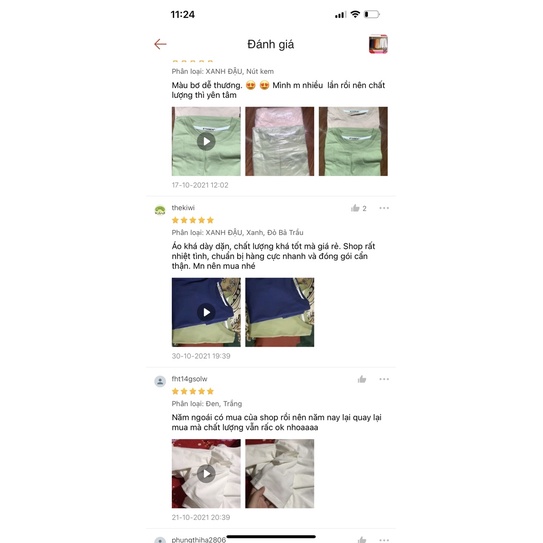The height and width of the screenshot is (543, 543).
Task: Tap the five-star rating on thekiwi's review
Action: click(193, 220)
